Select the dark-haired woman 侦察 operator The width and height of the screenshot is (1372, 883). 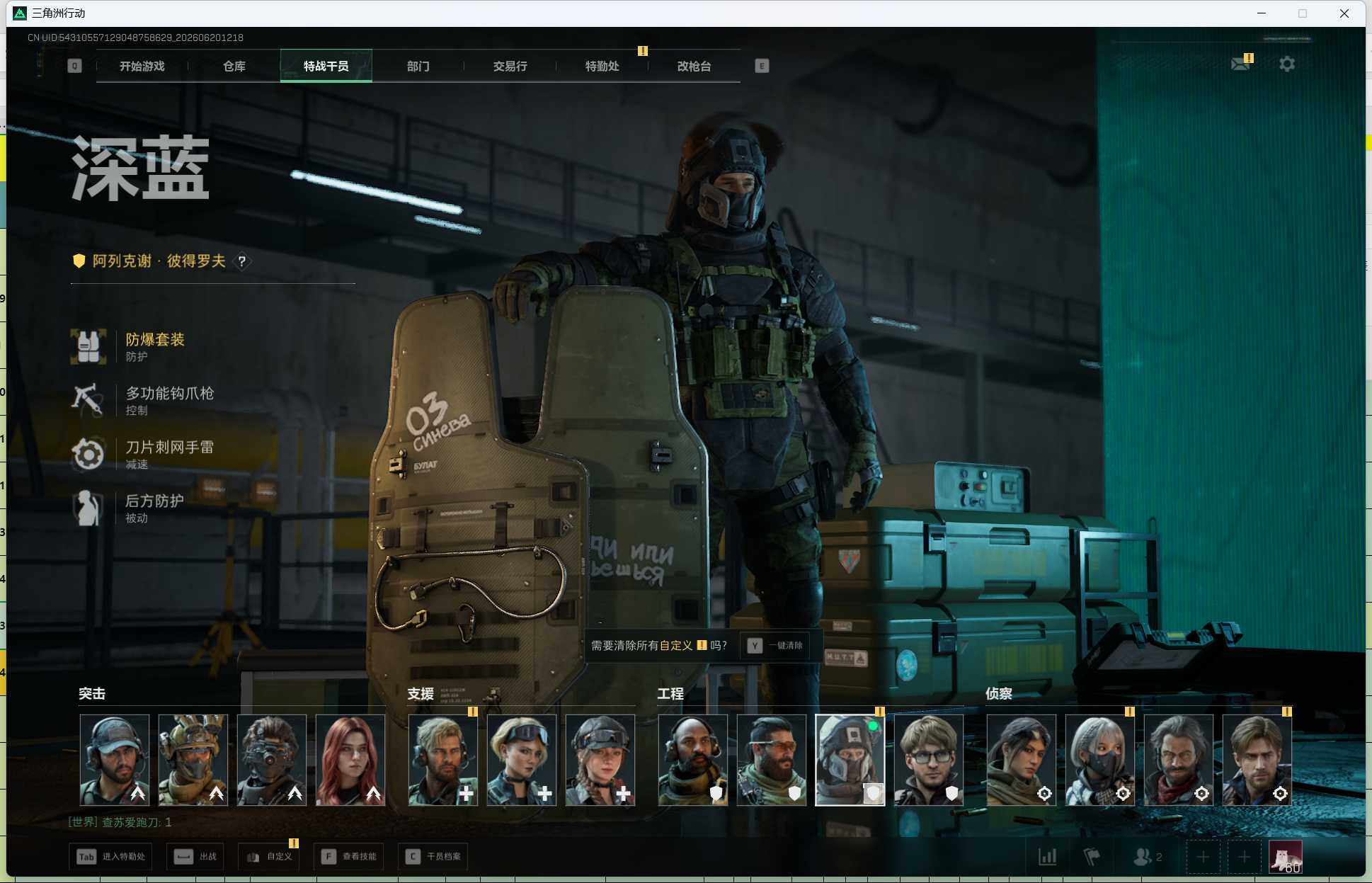[x=1022, y=760]
